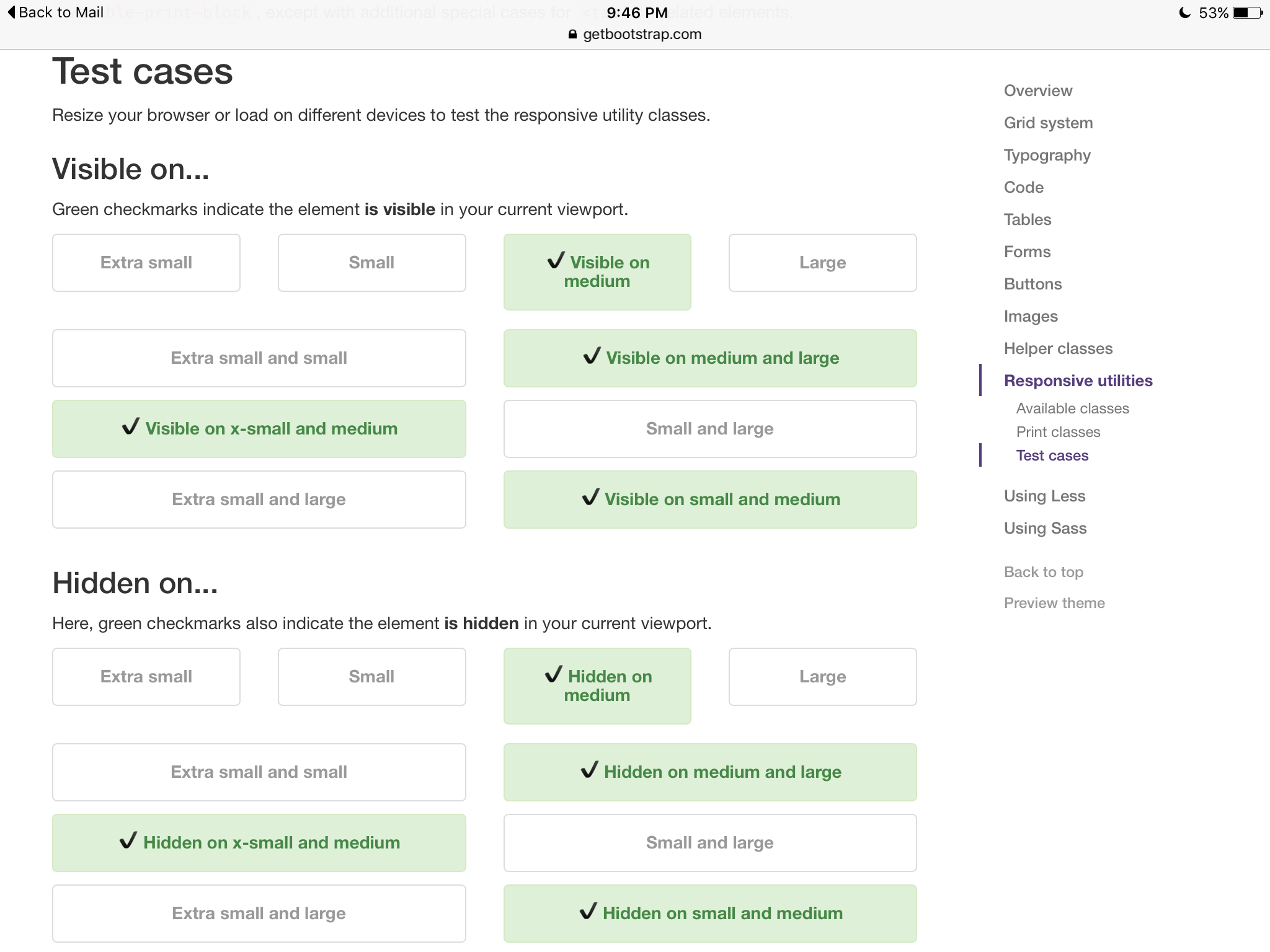Image resolution: width=1270 pixels, height=952 pixels.
Task: Click checkmark beside Visible on x-small and medium
Action: [x=130, y=426]
